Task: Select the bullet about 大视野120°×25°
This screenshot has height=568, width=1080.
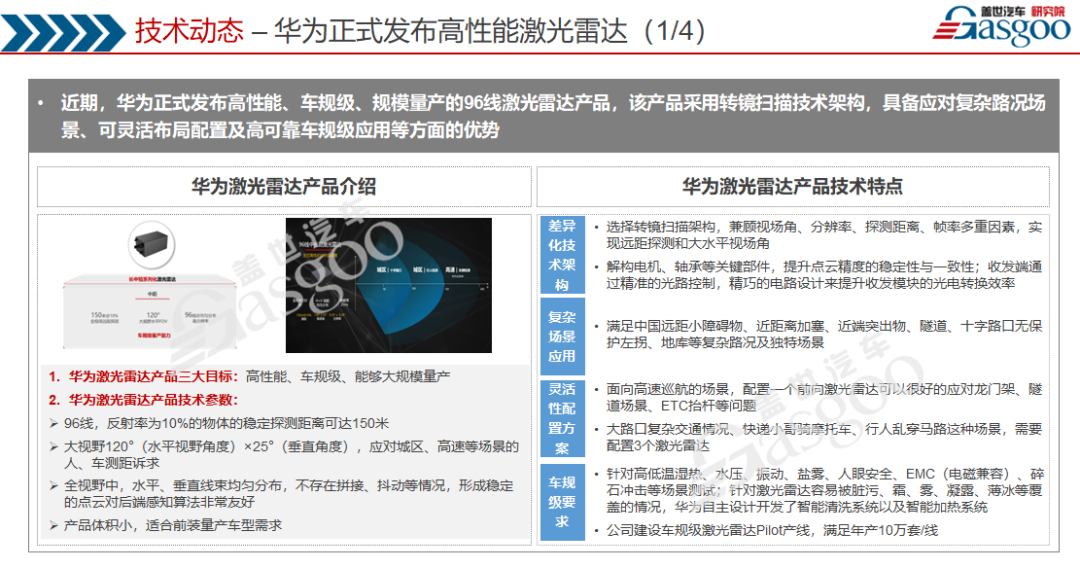Action: 284,454
